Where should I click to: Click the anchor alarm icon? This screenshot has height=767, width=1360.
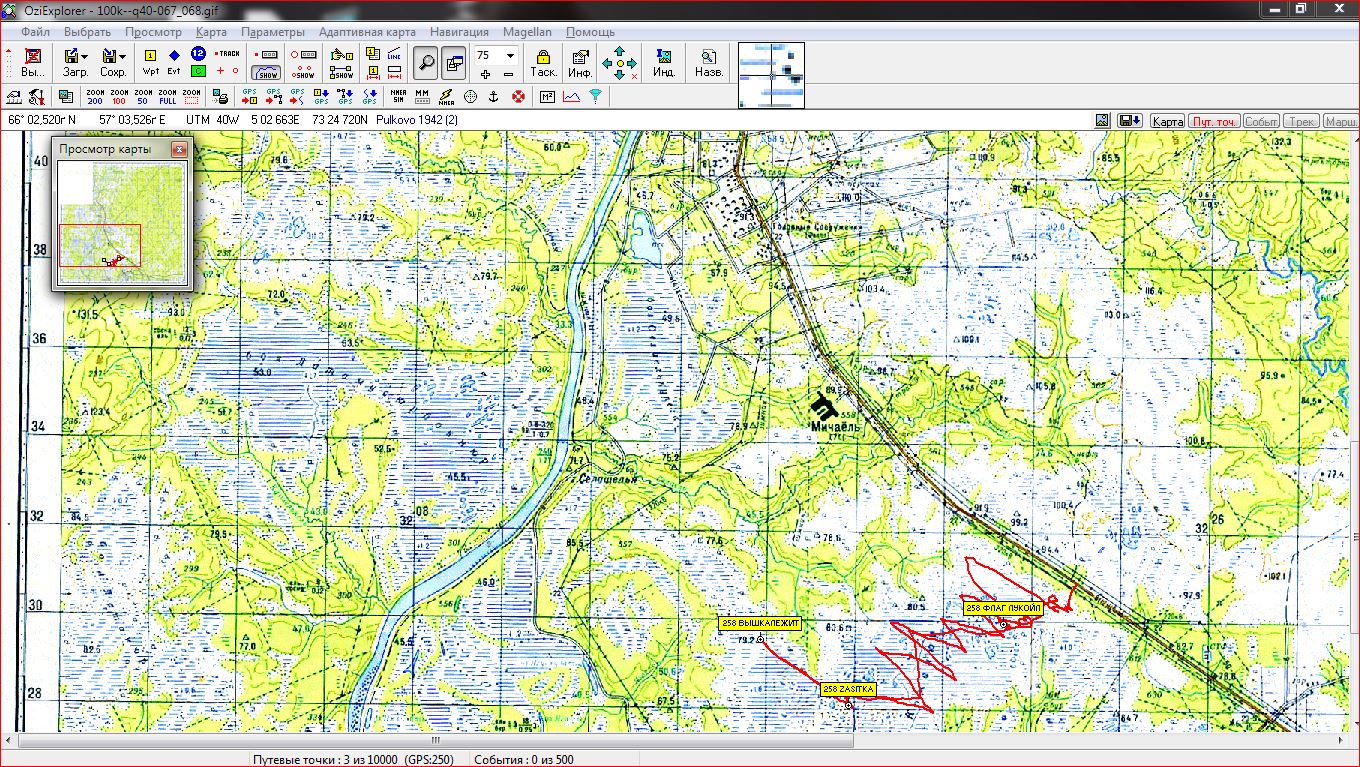point(493,97)
